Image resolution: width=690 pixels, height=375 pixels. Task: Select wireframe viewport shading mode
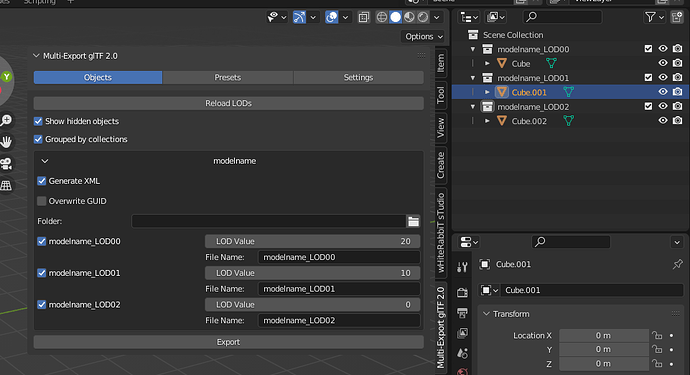pos(382,17)
